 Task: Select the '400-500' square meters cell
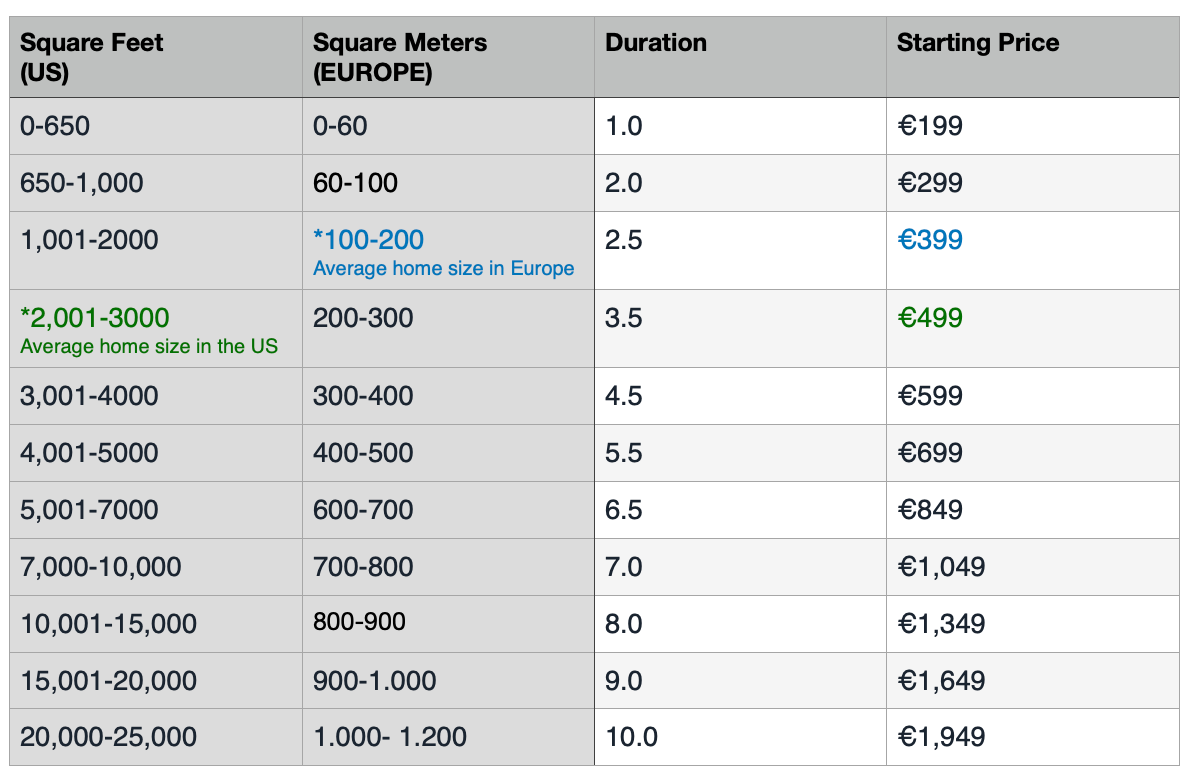coord(449,453)
